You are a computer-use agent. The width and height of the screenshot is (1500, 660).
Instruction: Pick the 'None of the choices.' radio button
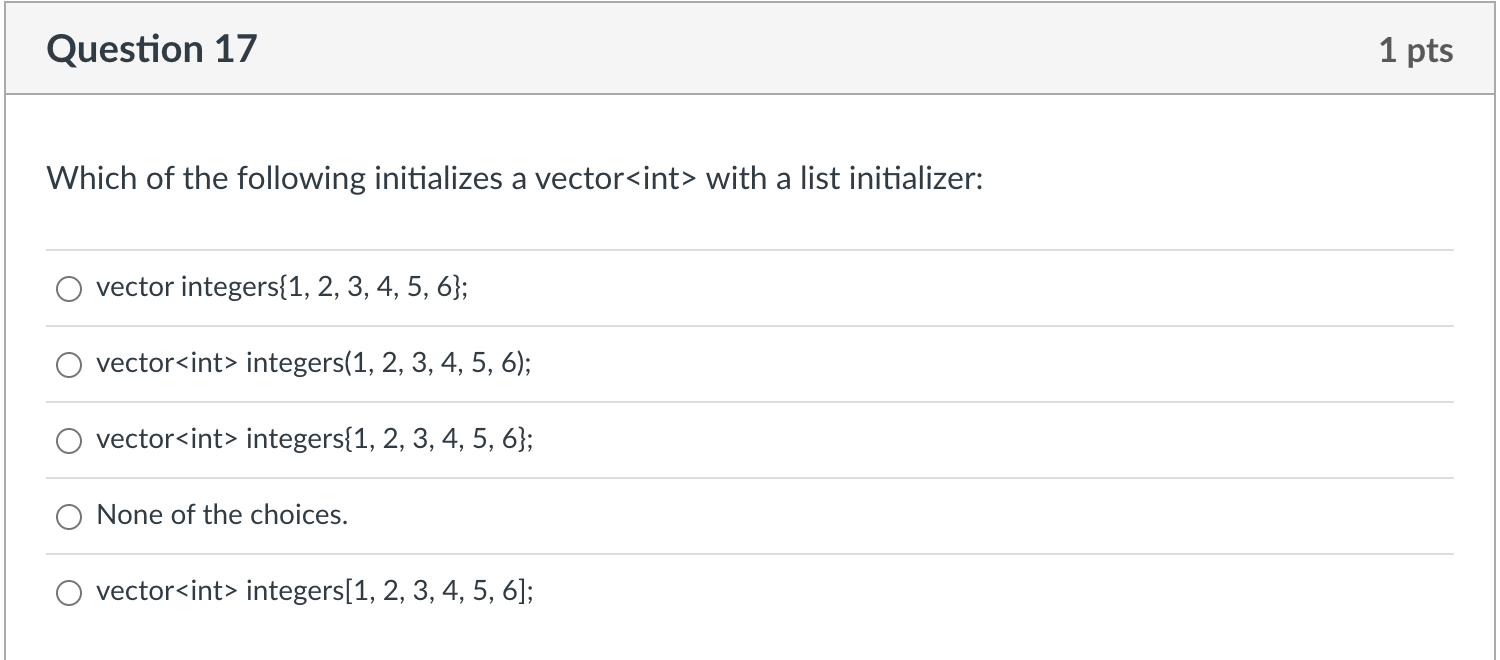tap(69, 517)
